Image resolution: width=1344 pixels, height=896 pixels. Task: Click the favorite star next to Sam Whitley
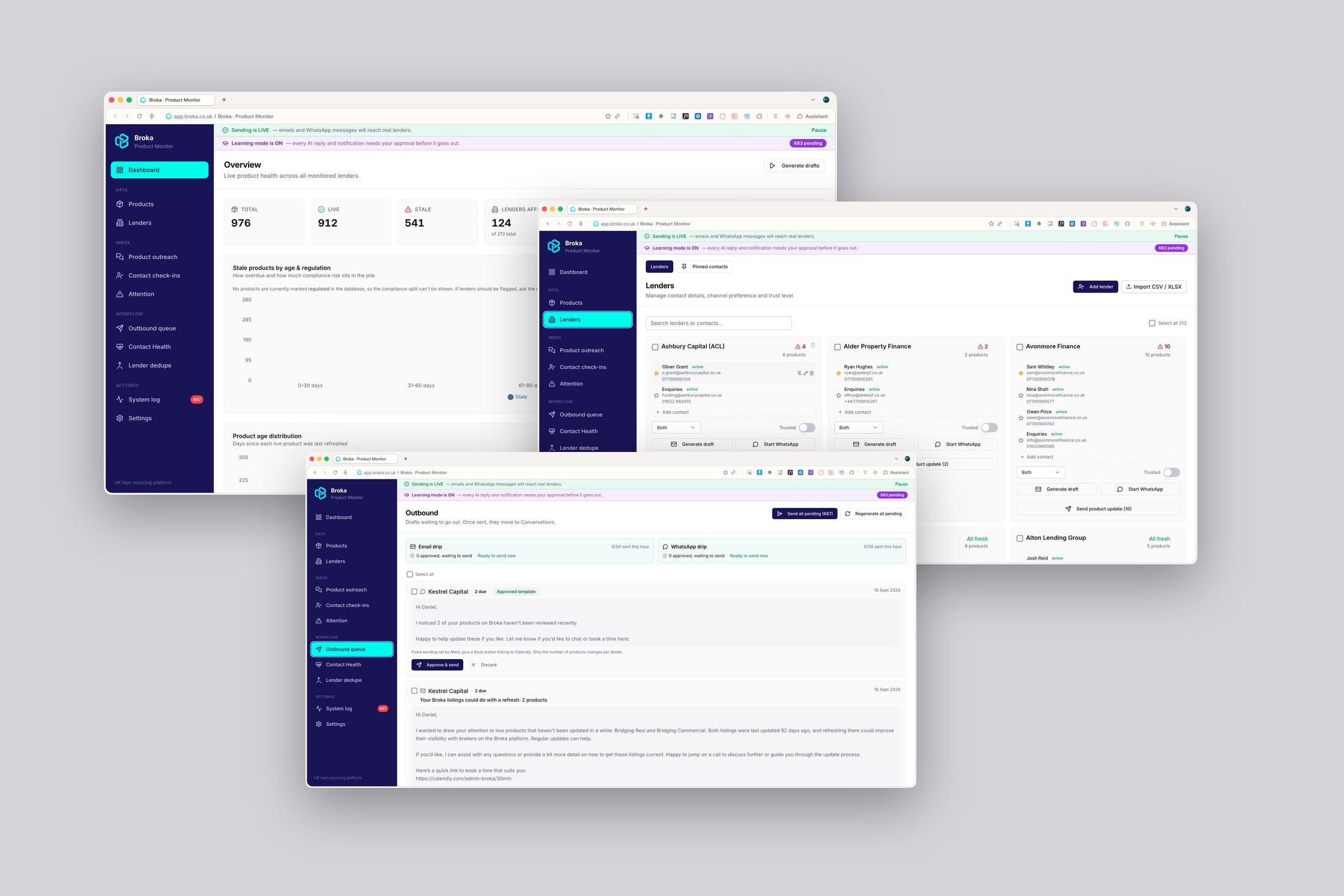pos(1021,373)
